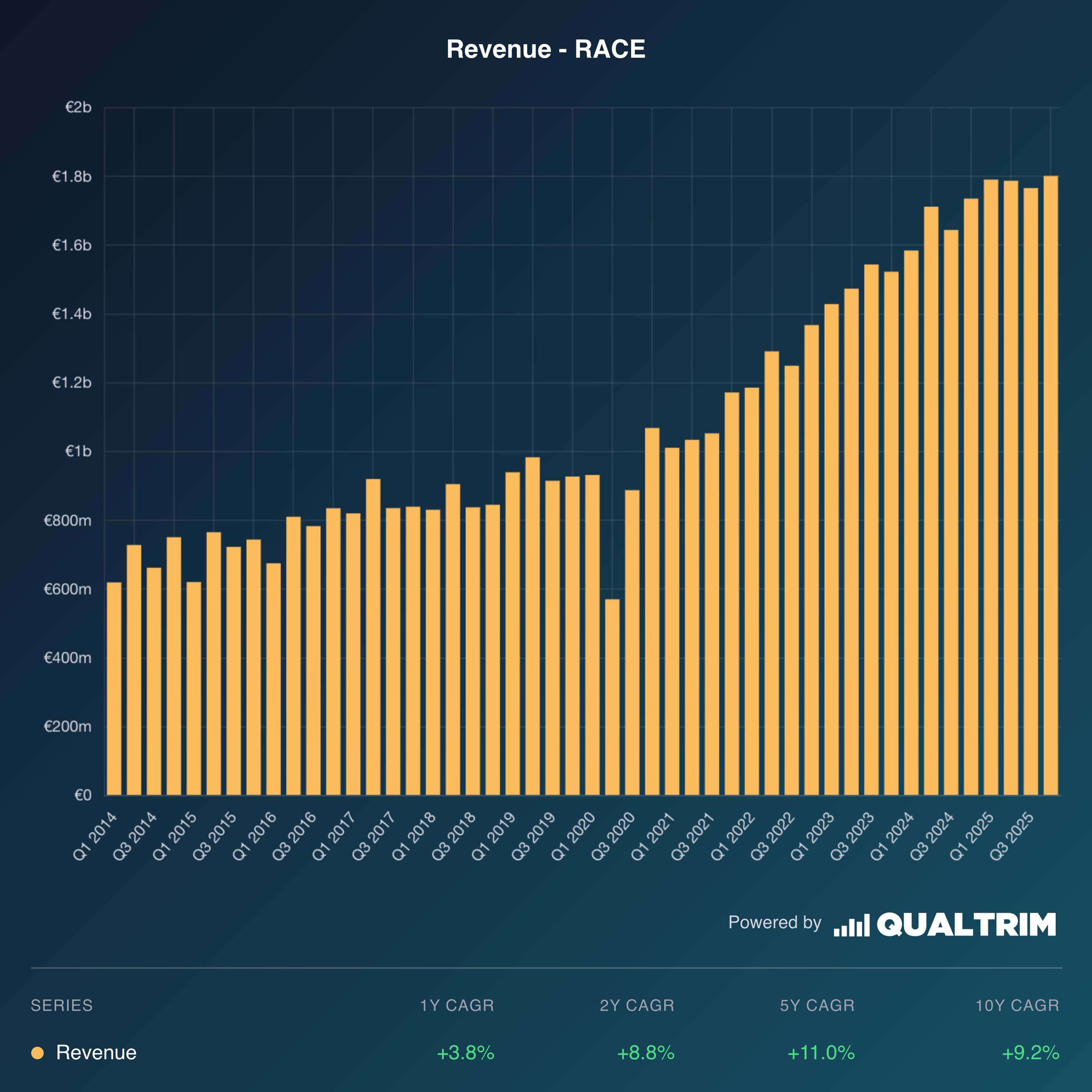Click the +9.2% ten-year CAGR value
Screen dimensions: 1092x1092
pos(1030,1053)
